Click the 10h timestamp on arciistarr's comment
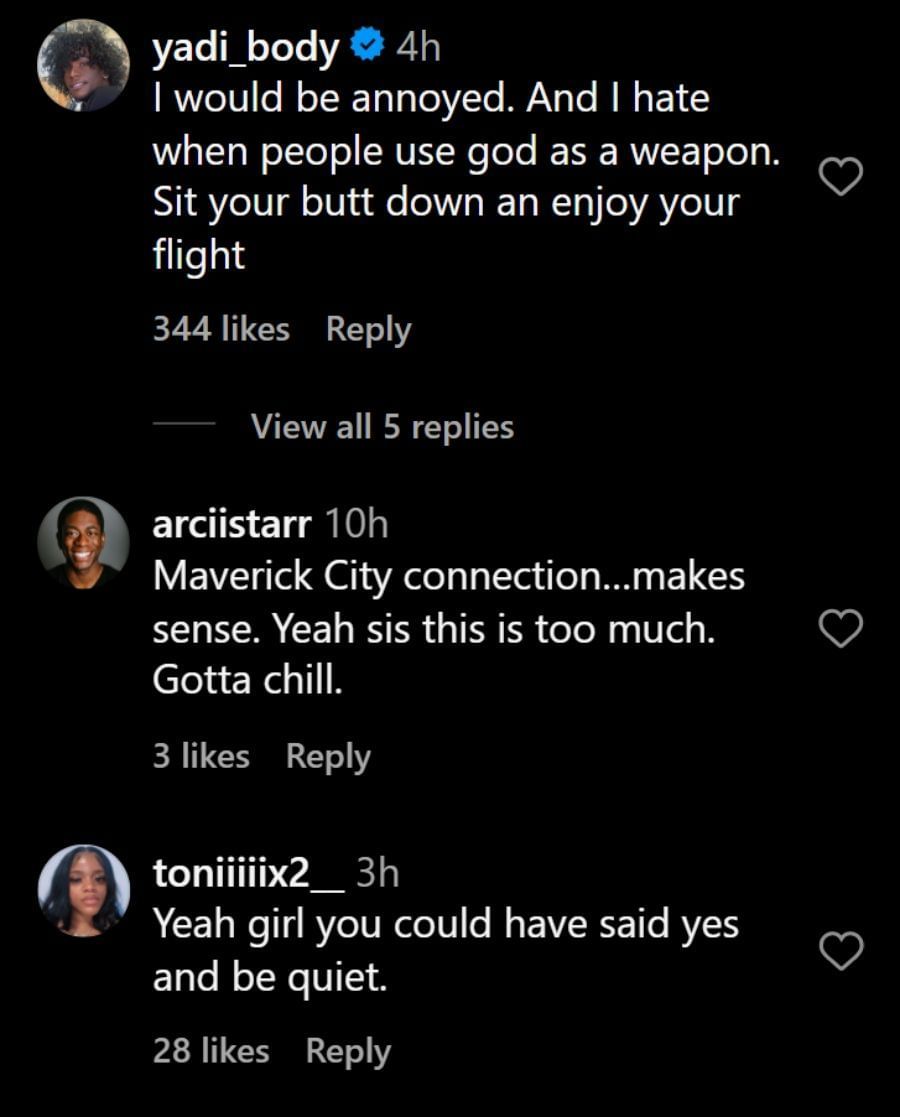 coord(357,523)
